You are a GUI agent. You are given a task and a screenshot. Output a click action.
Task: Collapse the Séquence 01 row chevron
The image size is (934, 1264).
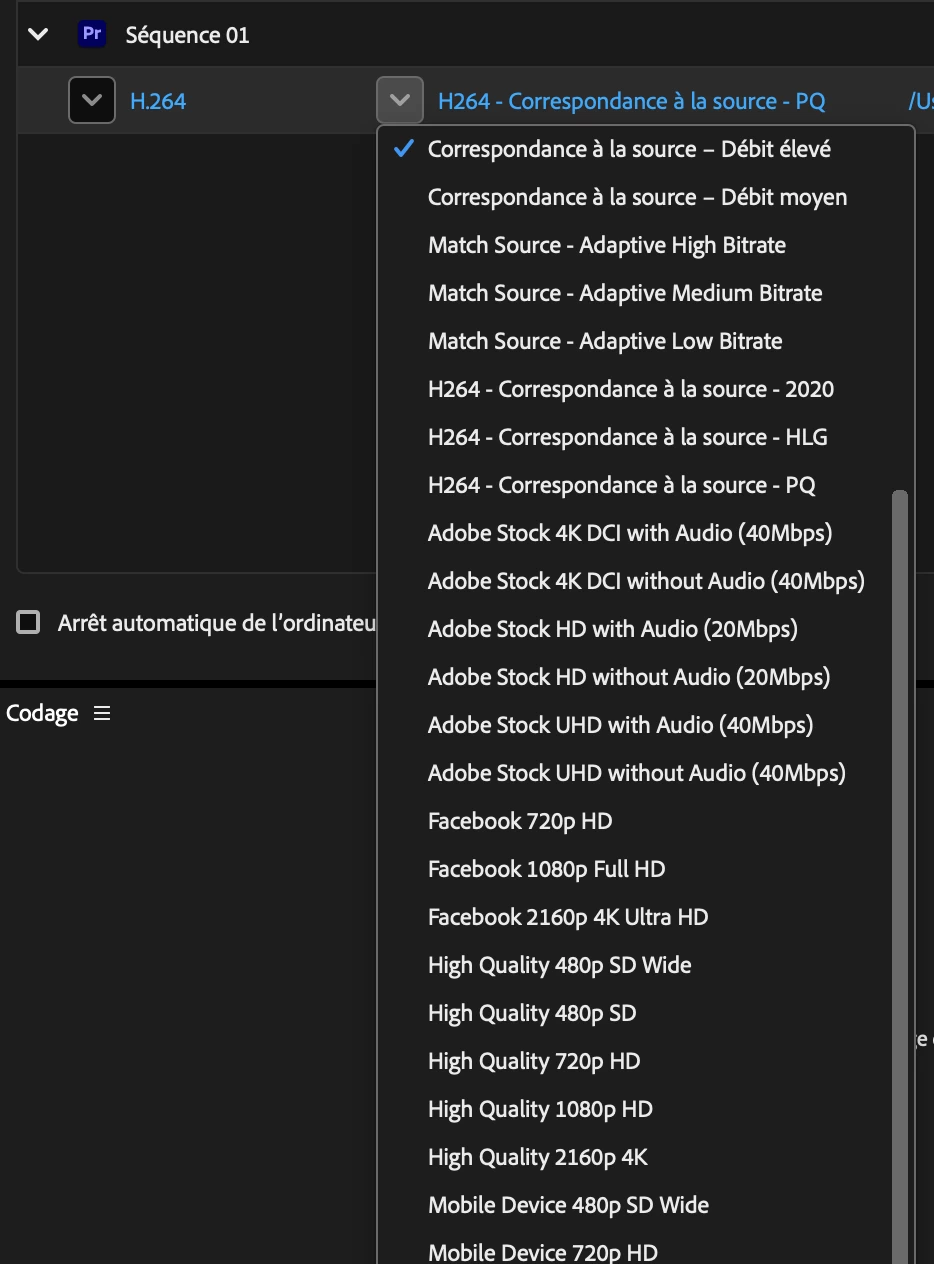pyautogui.click(x=38, y=34)
